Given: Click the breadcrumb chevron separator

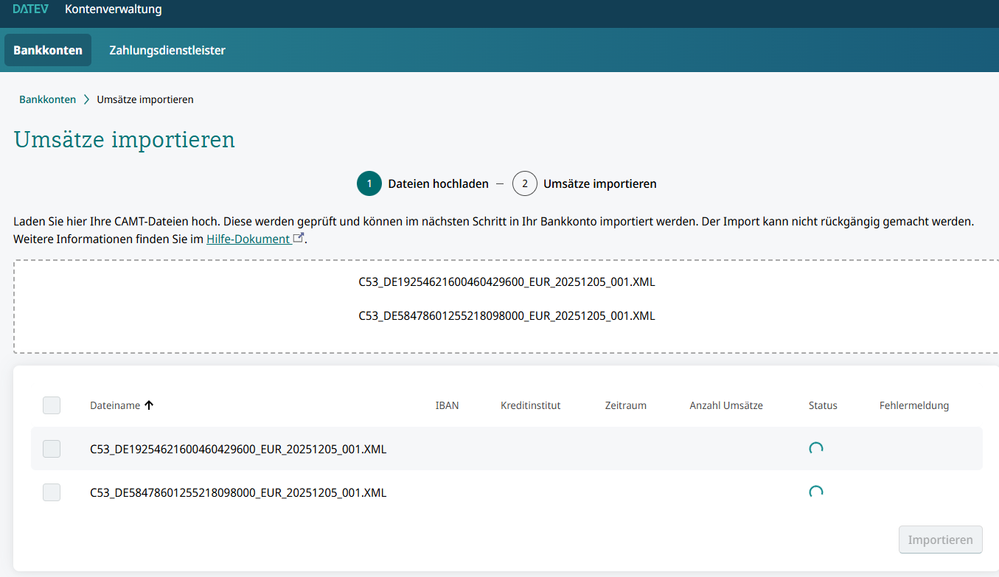Looking at the screenshot, I should click(x=85, y=99).
